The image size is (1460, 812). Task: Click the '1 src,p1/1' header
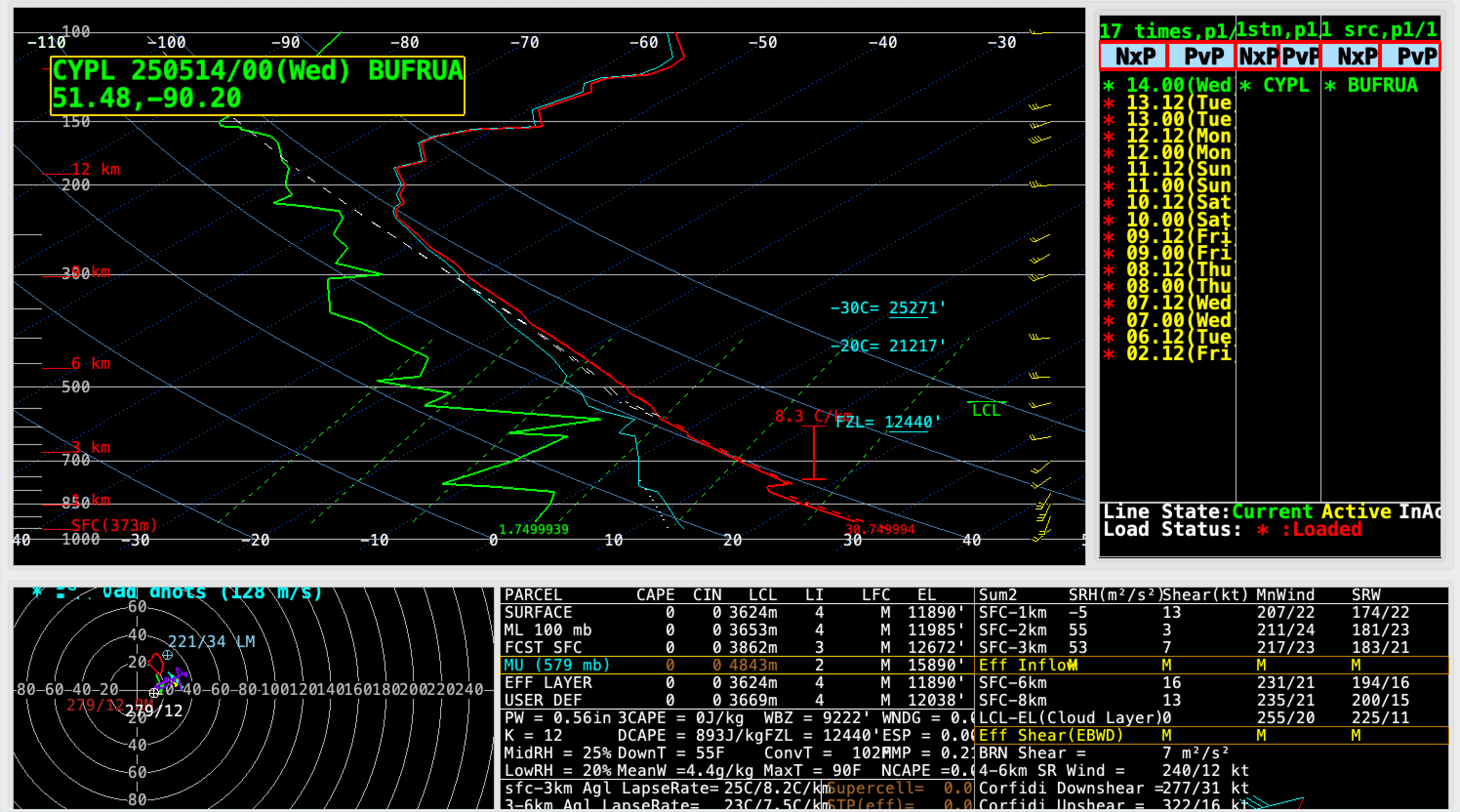pyautogui.click(x=1380, y=30)
